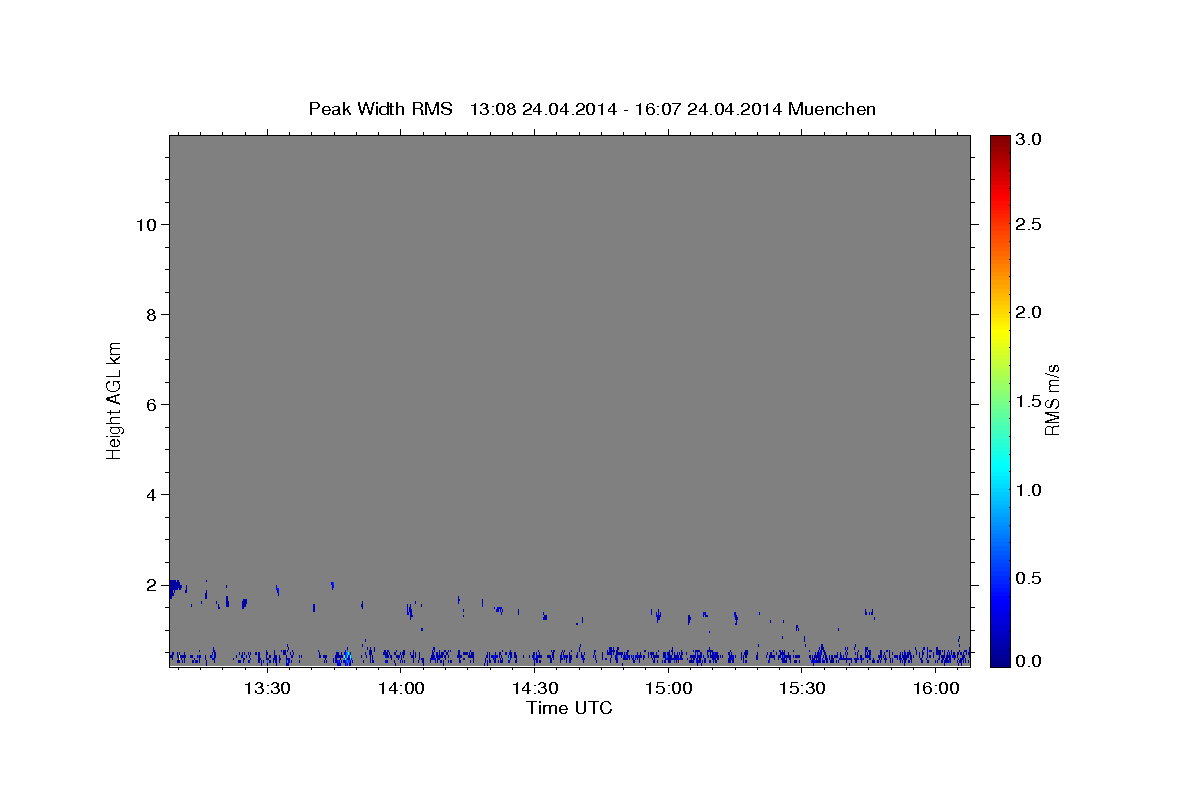Click the 16:00 time tick label
The image size is (1200, 800).
tap(935, 689)
